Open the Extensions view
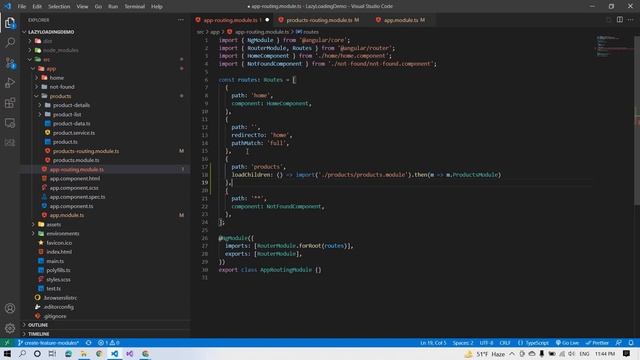Screen dimensions: 640x360 point(10,102)
